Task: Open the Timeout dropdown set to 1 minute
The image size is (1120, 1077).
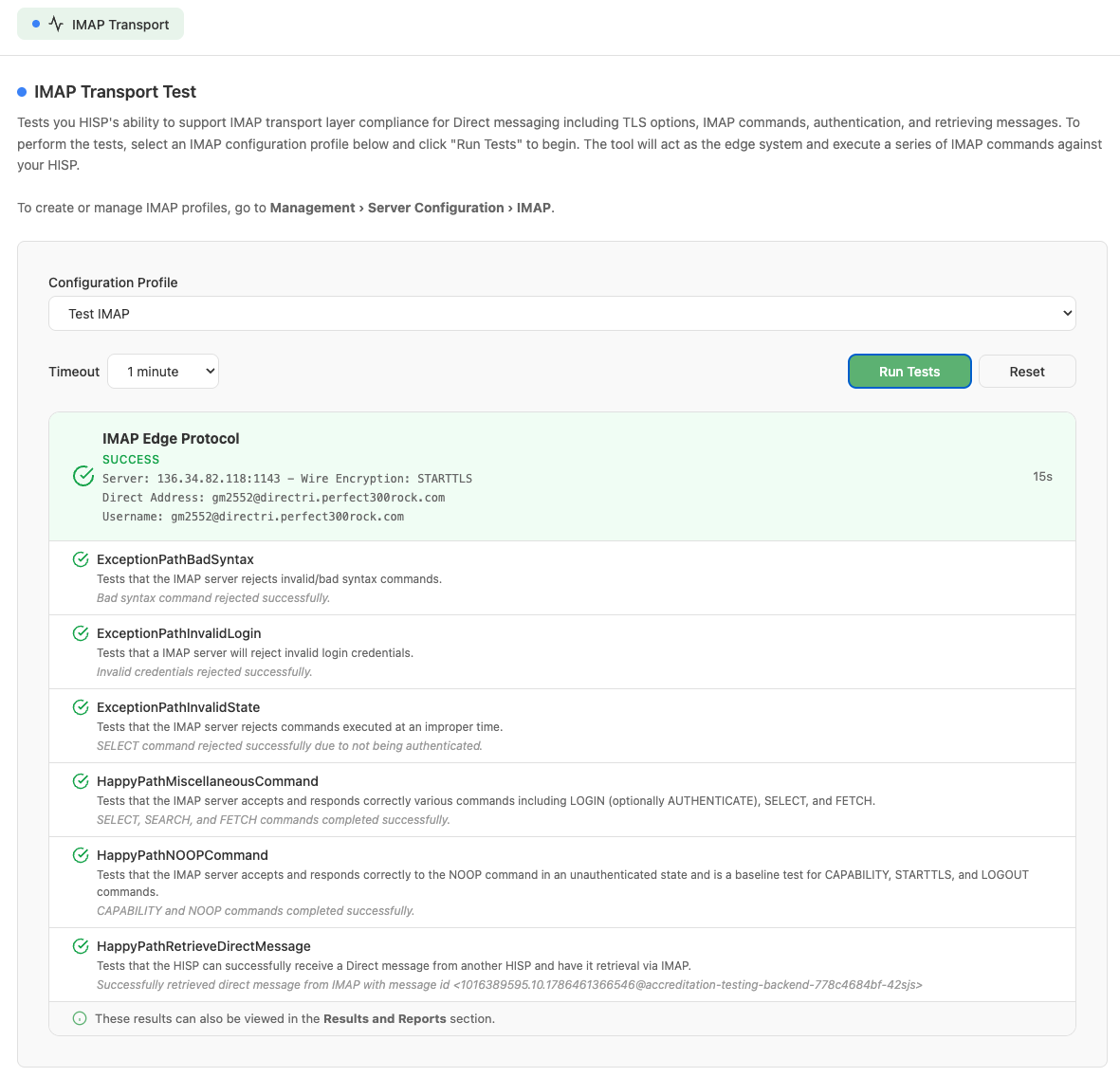Action: pyautogui.click(x=163, y=372)
